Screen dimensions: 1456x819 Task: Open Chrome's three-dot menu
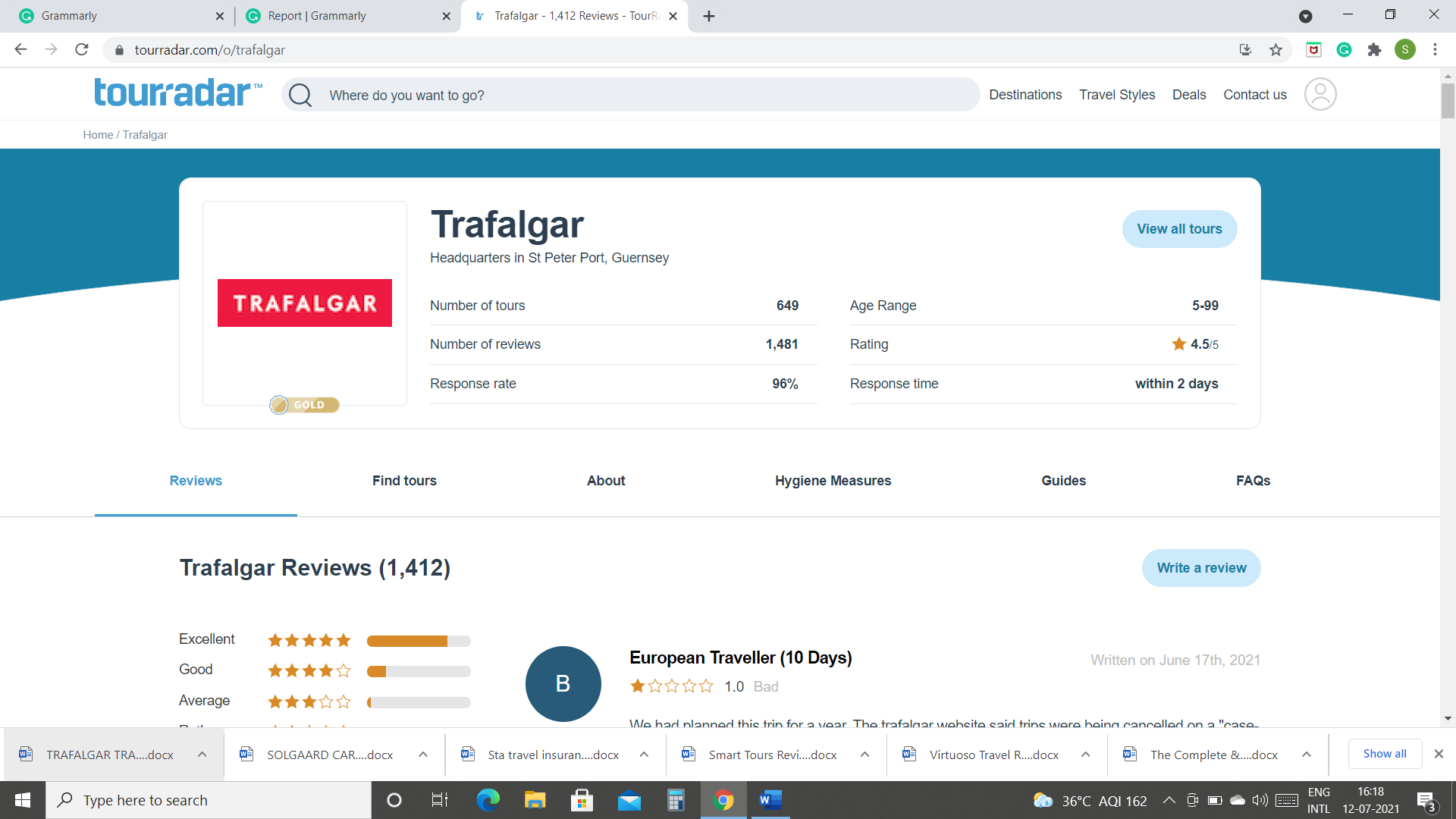click(1435, 50)
